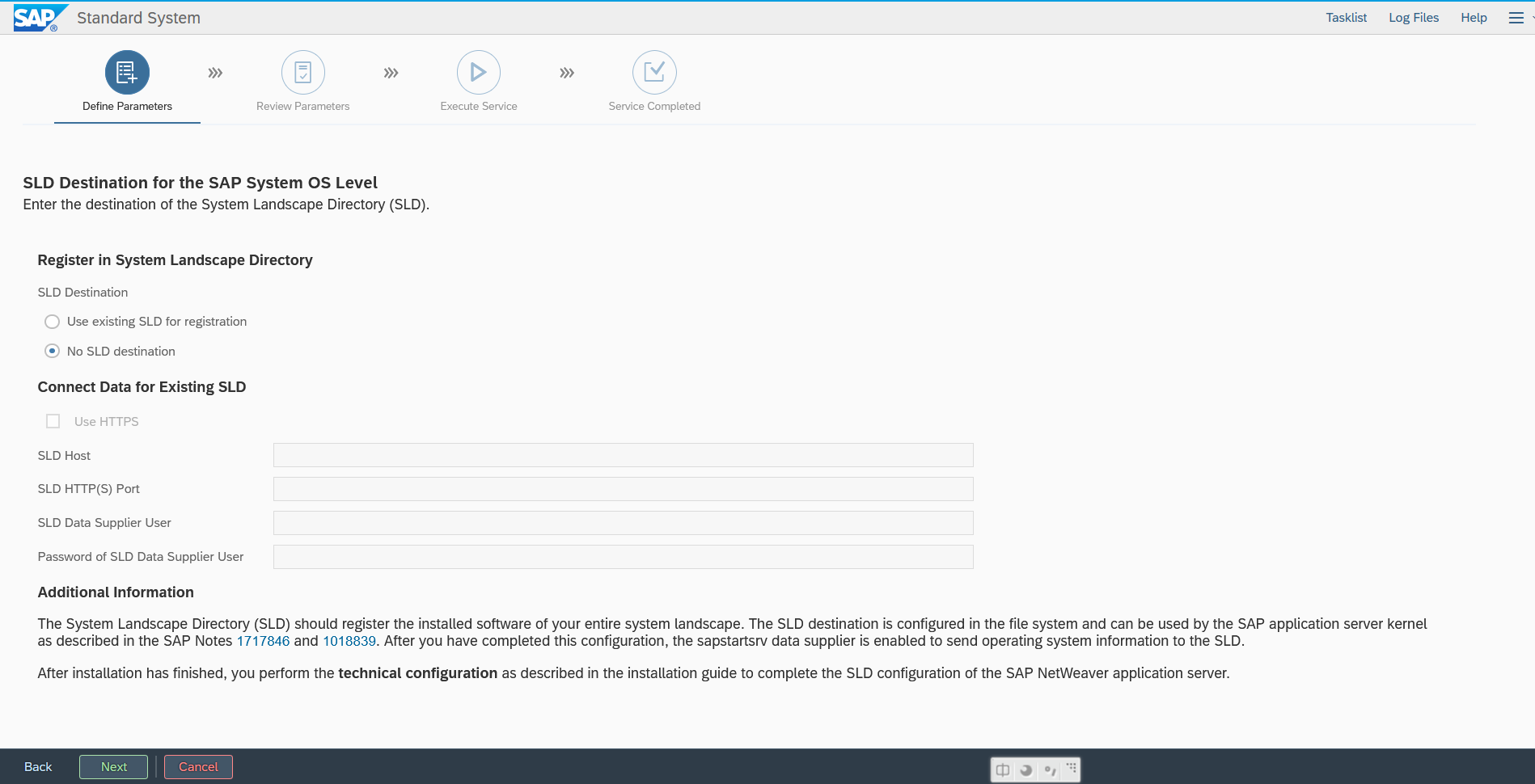Go to the Review Parameters label
This screenshot has width=1535, height=784.
coord(303,106)
